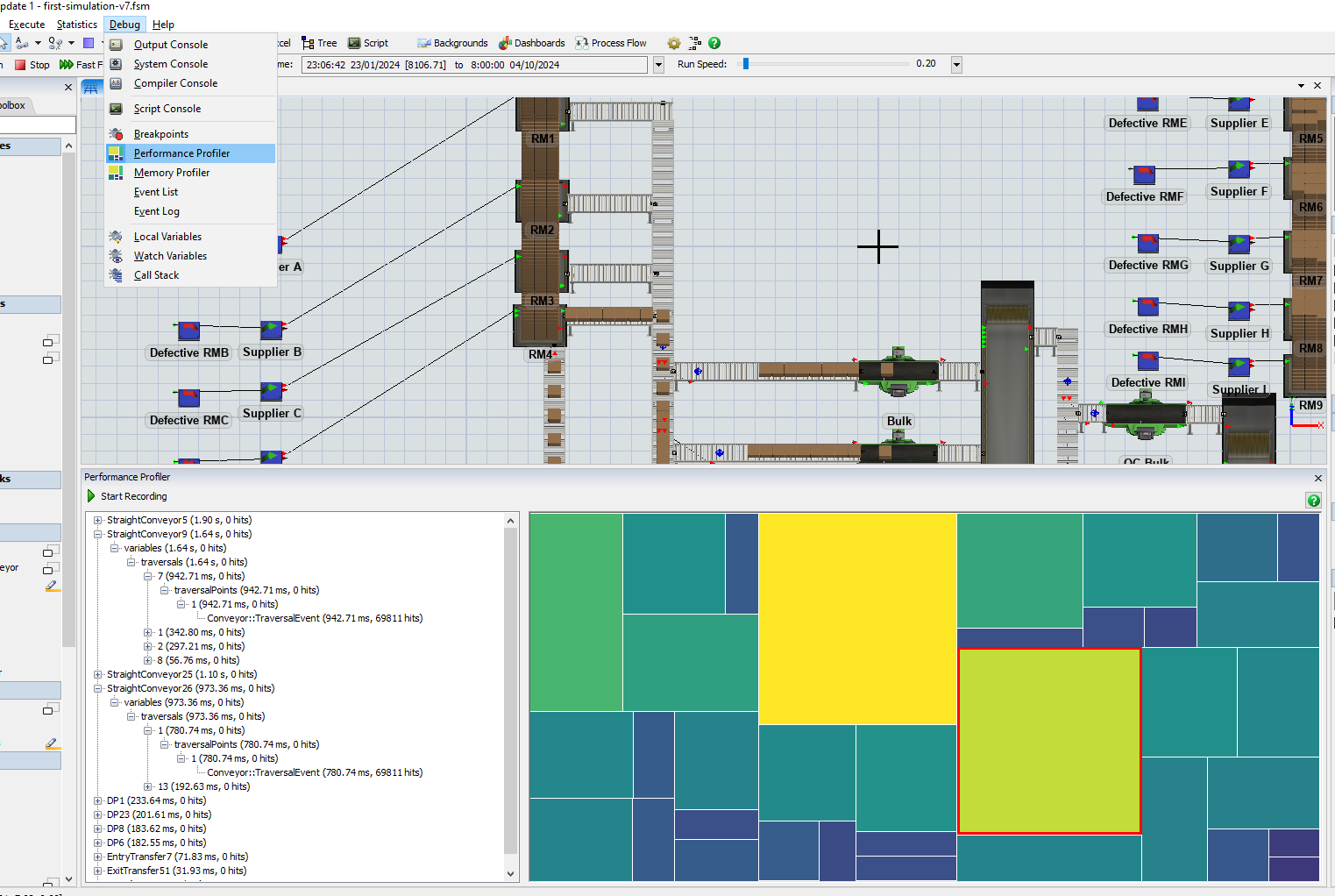This screenshot has height=896, width=1335.
Task: Click the Stop simulation button
Action: point(32,65)
